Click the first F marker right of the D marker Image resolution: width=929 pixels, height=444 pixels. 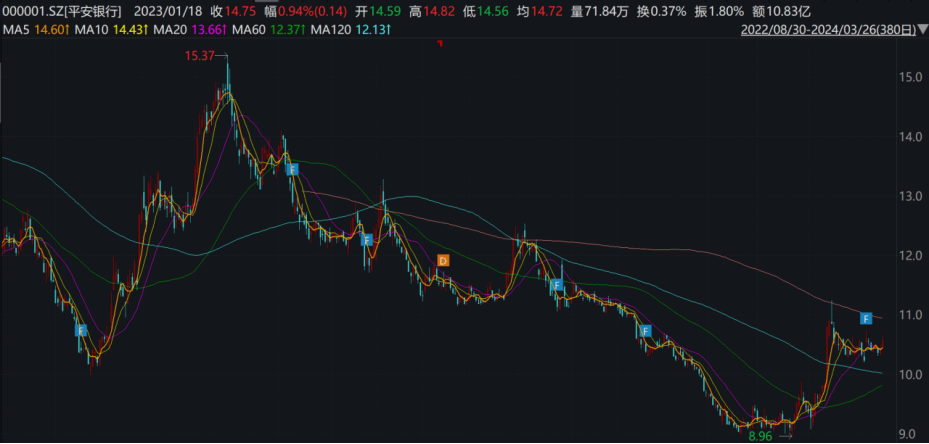556,286
